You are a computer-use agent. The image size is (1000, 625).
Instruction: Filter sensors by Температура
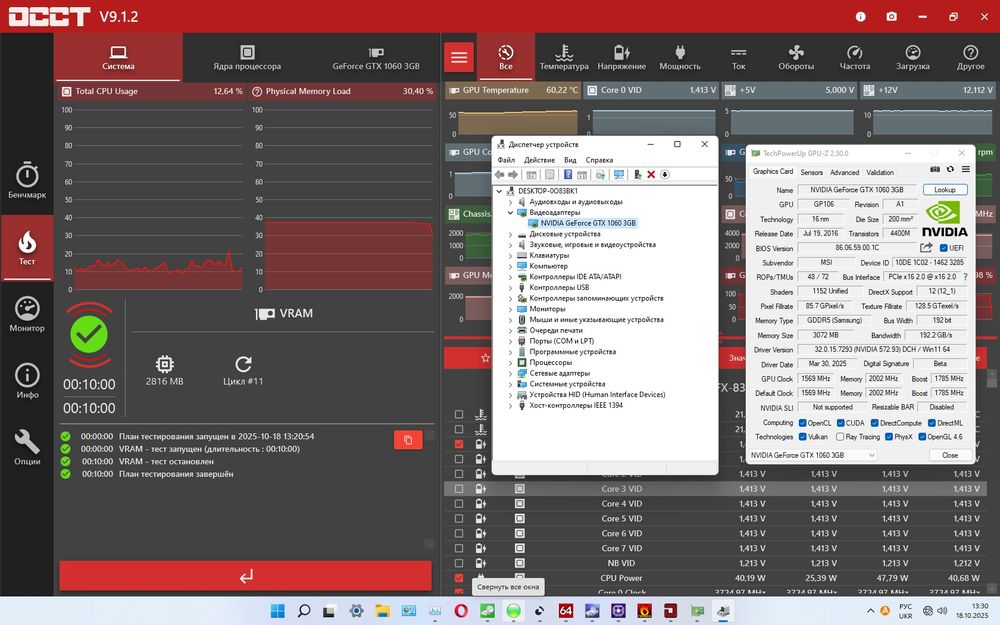(x=564, y=57)
